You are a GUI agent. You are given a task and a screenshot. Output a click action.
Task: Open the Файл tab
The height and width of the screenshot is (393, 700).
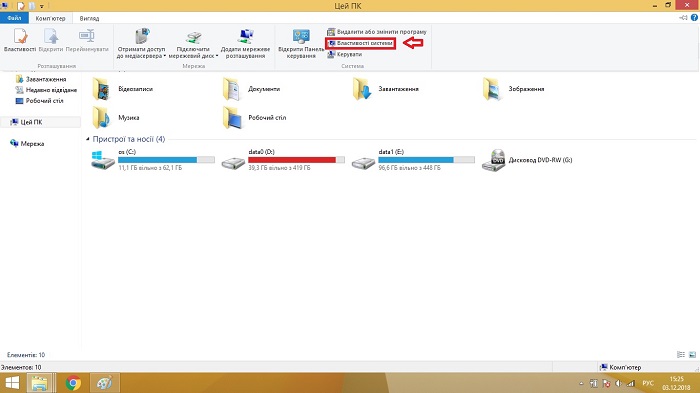coord(14,18)
